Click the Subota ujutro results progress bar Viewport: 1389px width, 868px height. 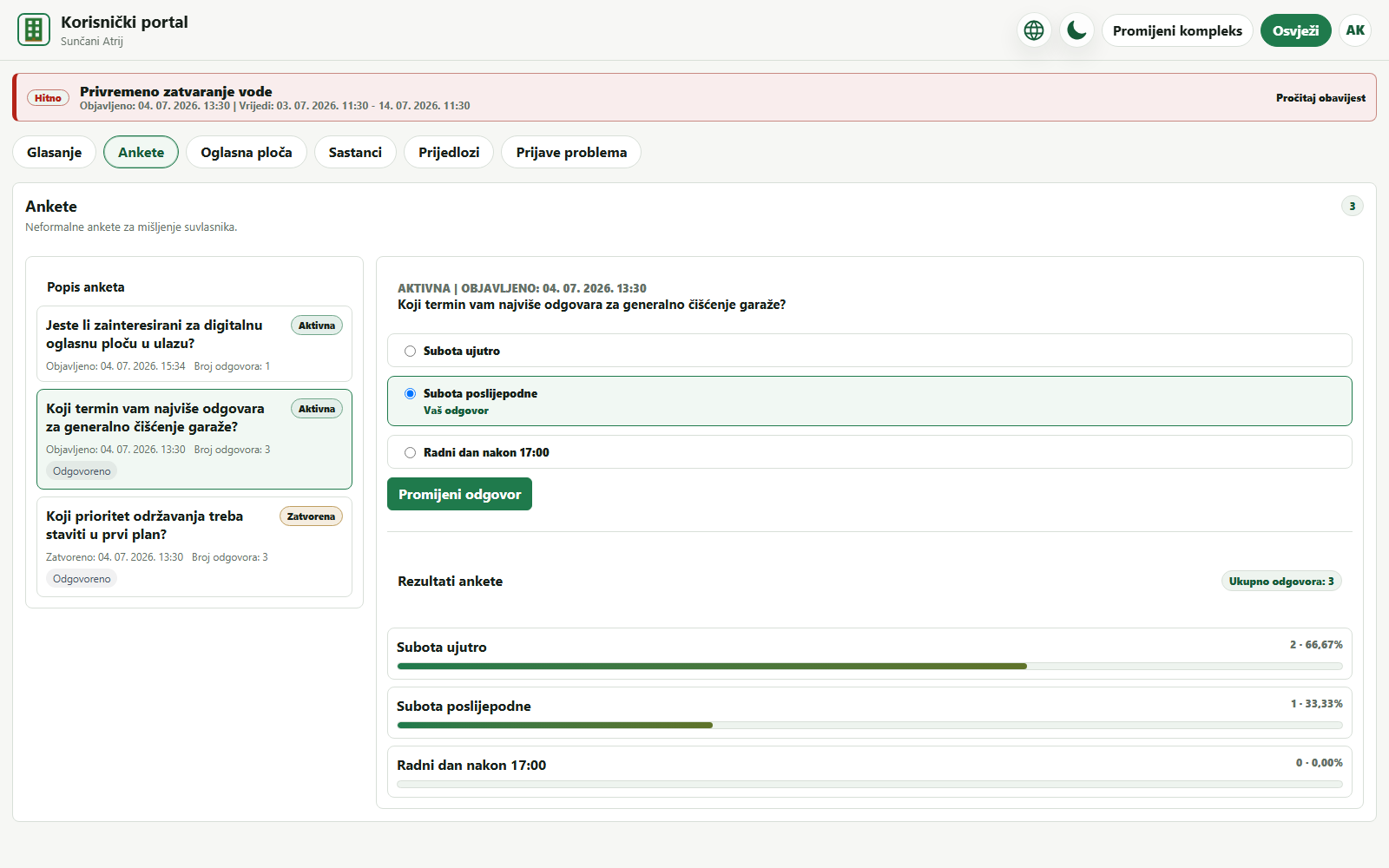tap(870, 667)
